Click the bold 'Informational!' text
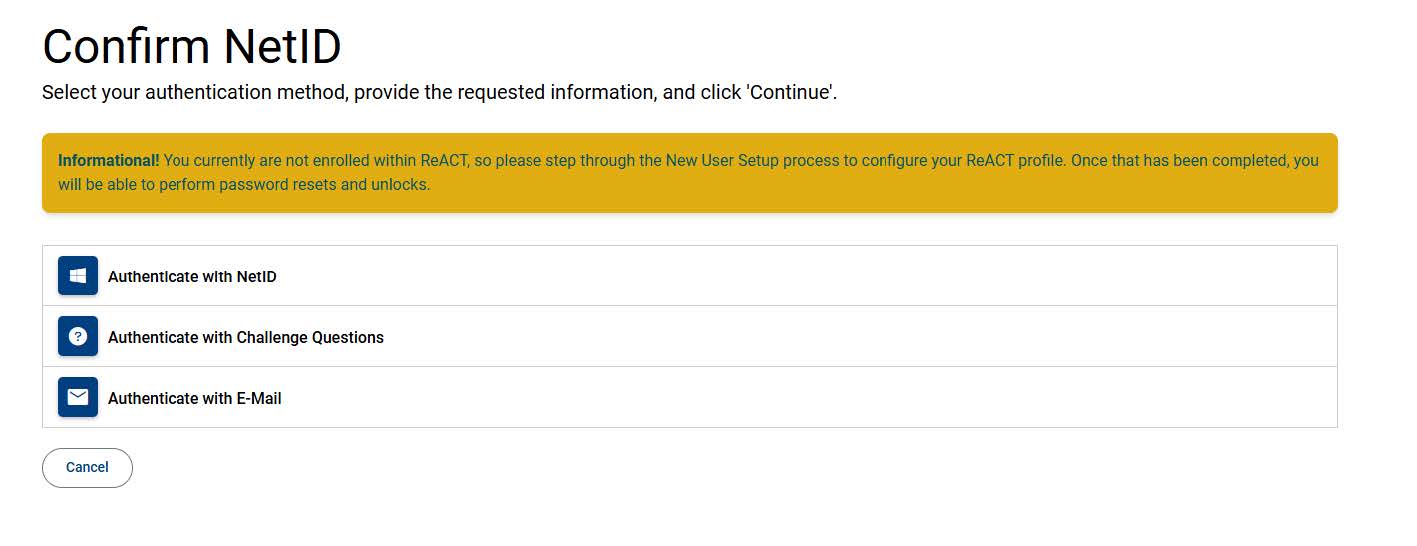 [108, 161]
